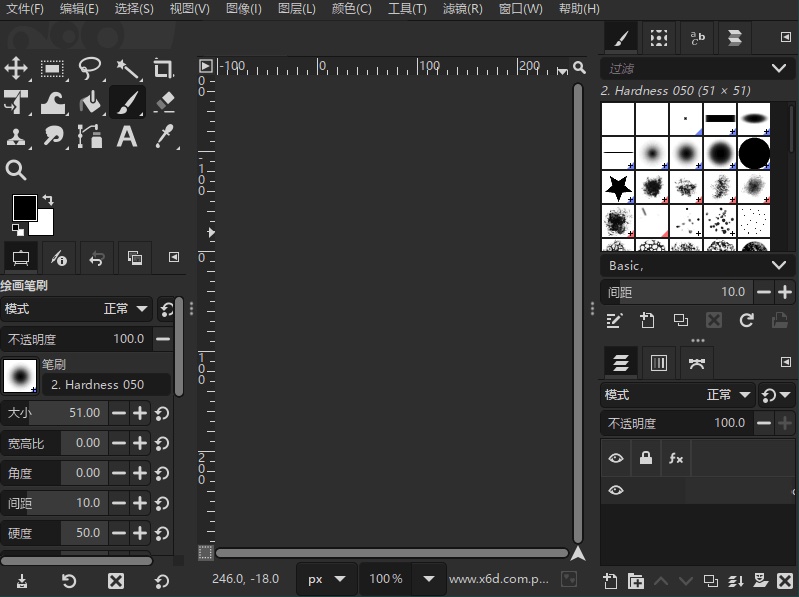The image size is (799, 597).
Task: Increase 大小 brush size with plus button
Action: pyautogui.click(x=140, y=413)
